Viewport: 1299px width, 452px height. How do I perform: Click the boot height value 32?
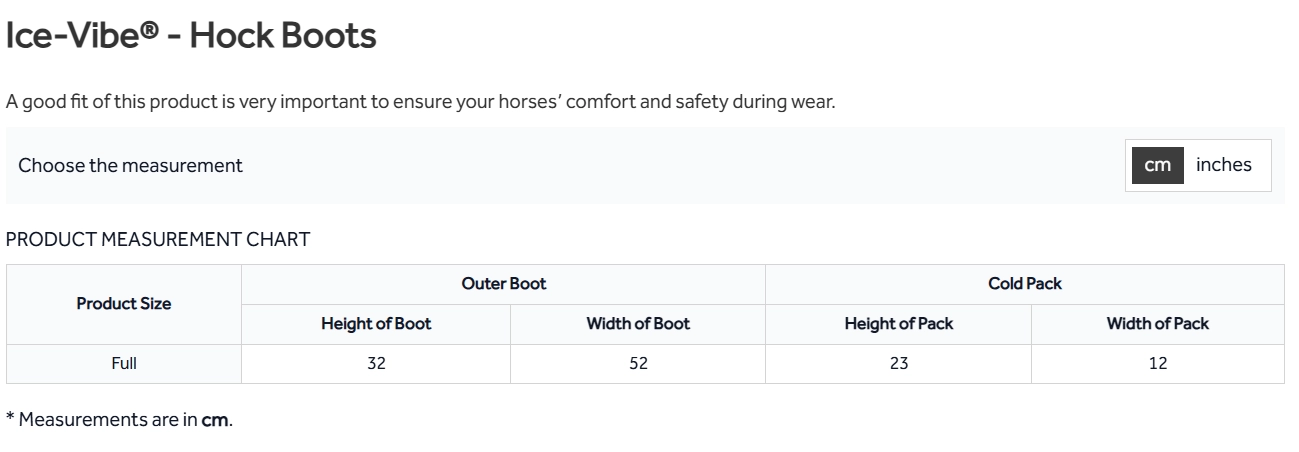tap(376, 364)
